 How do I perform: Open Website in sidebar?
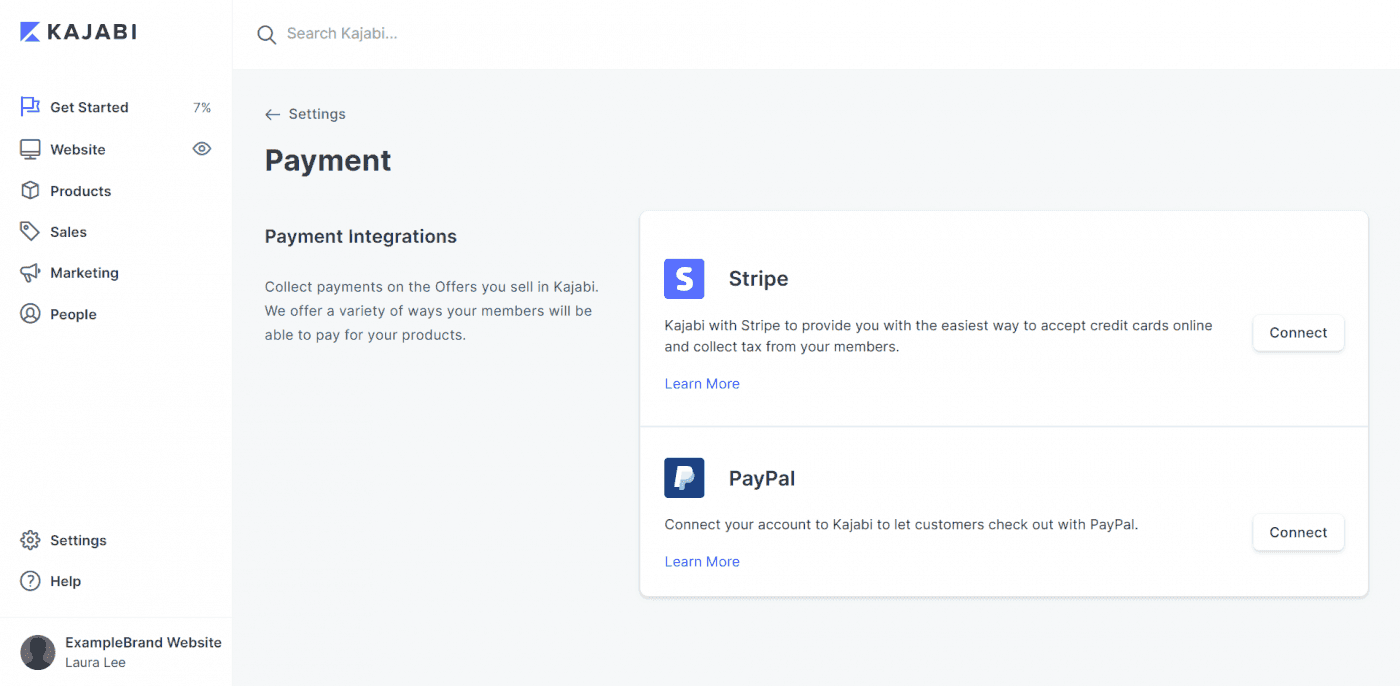(x=78, y=150)
